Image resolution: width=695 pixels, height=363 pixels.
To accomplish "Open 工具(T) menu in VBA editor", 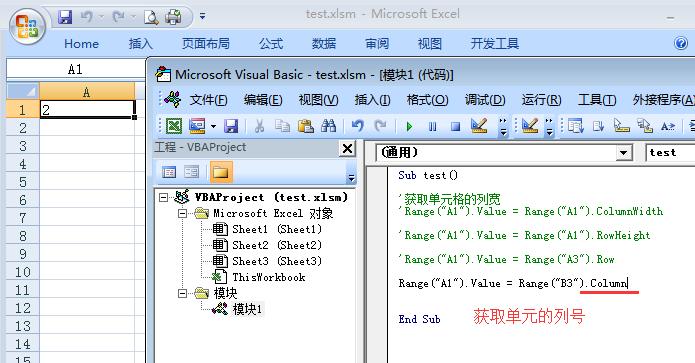I will click(597, 100).
